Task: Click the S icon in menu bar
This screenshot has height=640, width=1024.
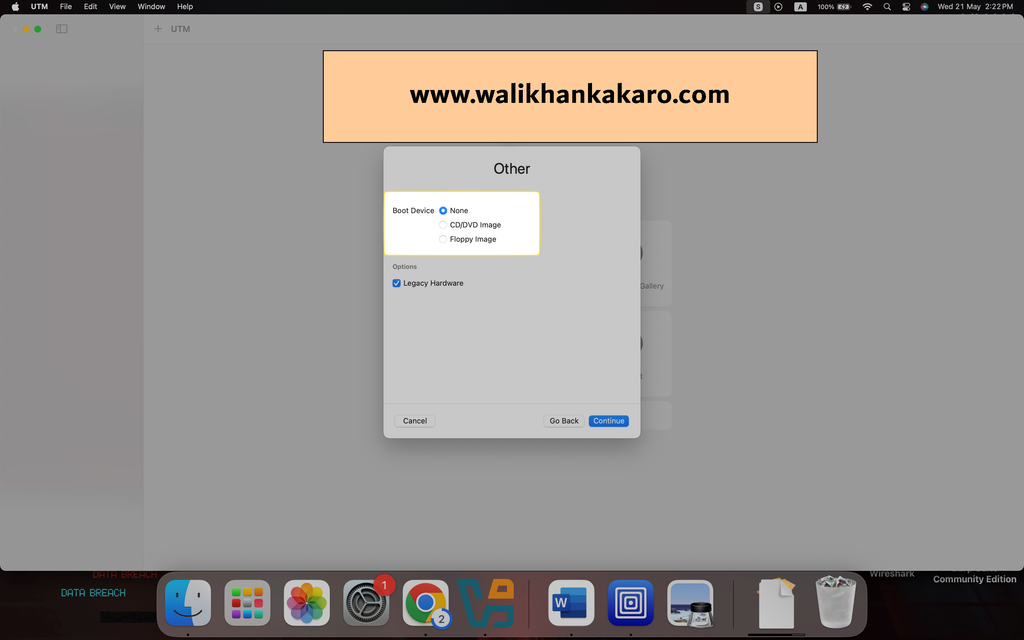Action: coord(758,7)
